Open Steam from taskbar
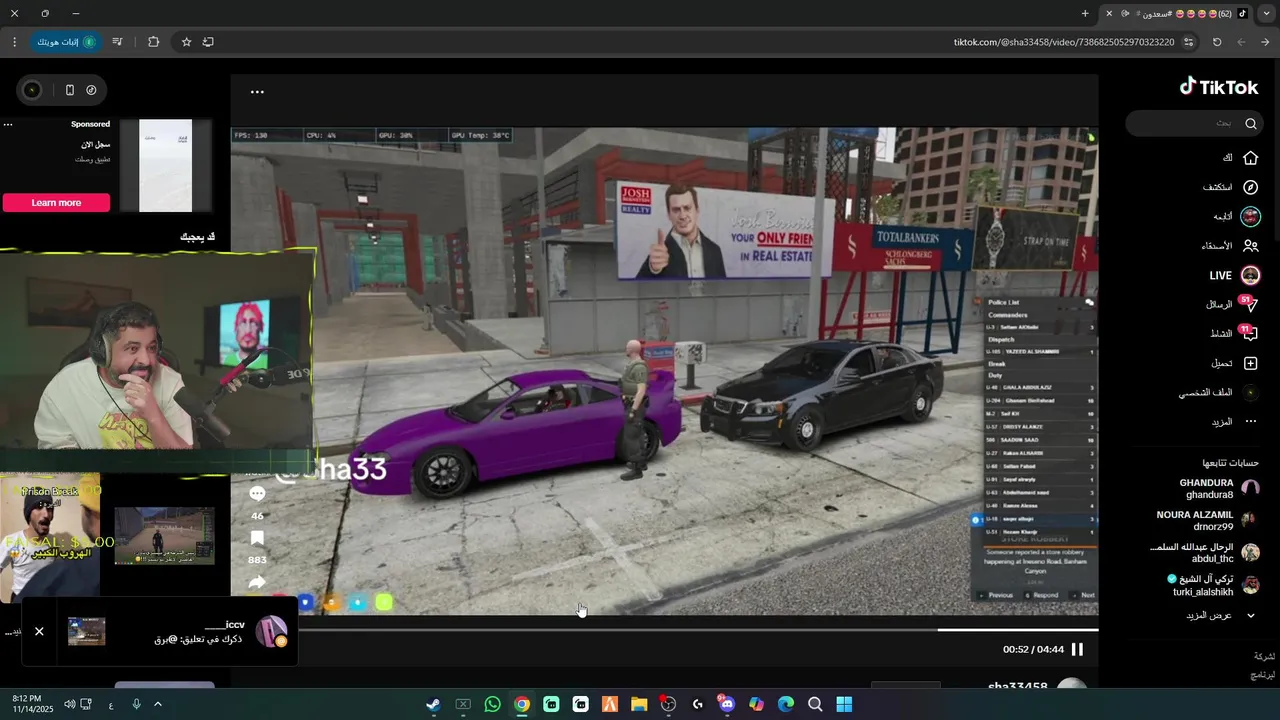Viewport: 1280px width, 720px height. pos(433,704)
